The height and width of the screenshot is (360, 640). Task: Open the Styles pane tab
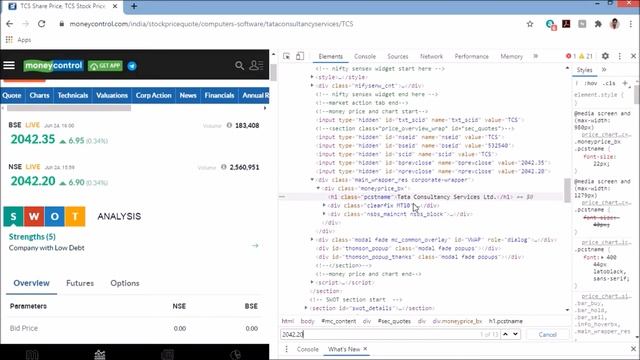tap(584, 70)
